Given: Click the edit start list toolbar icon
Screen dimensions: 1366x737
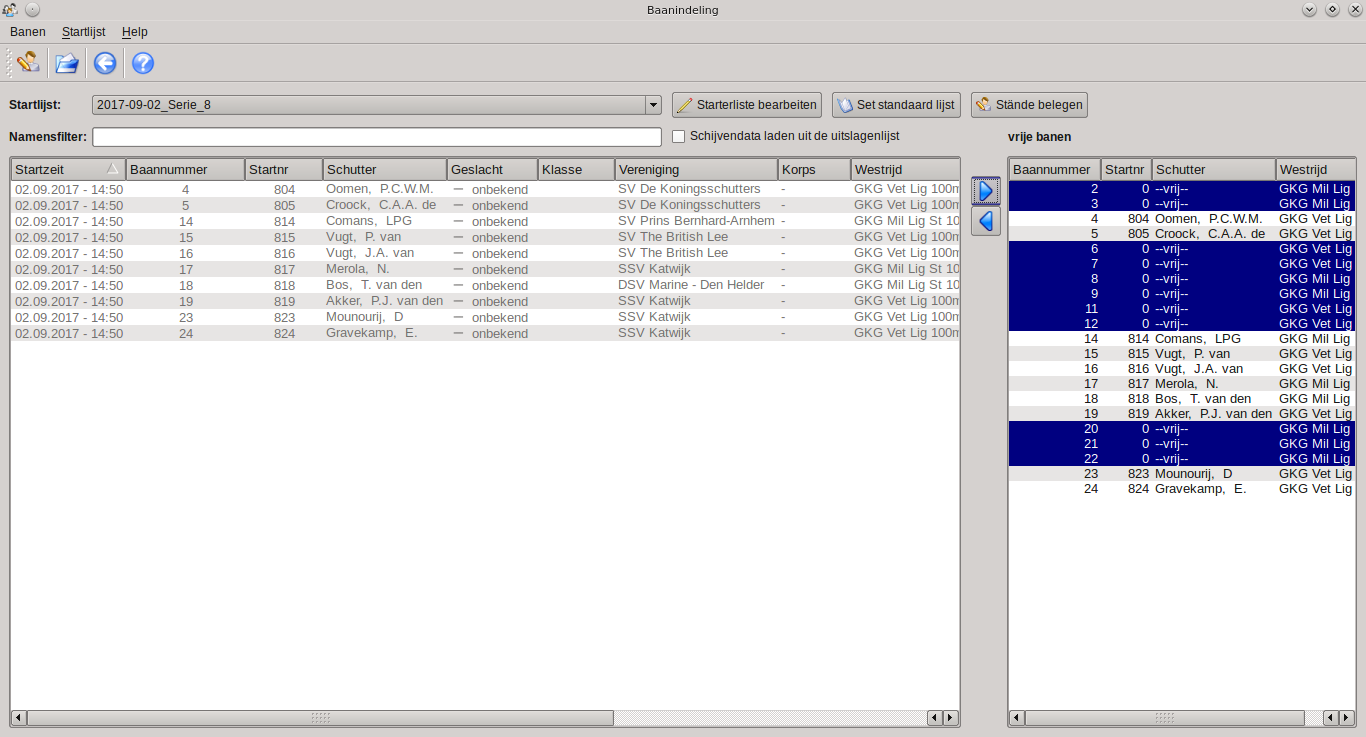Looking at the screenshot, I should click(x=28, y=63).
